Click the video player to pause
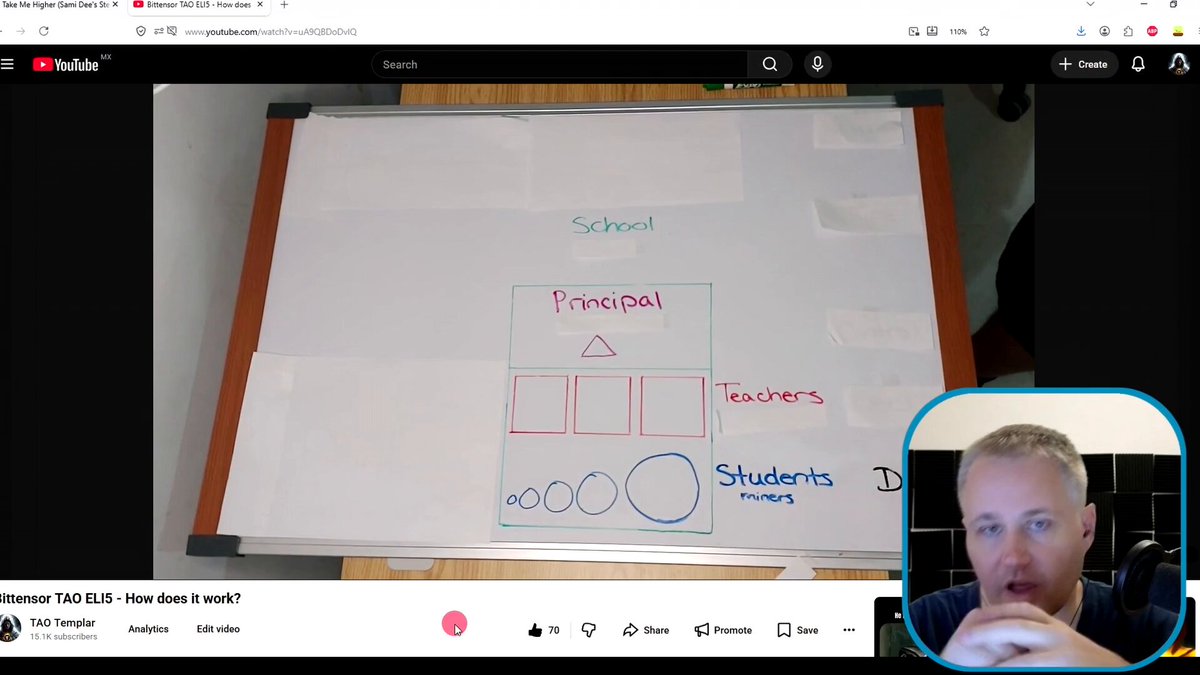 [593, 332]
